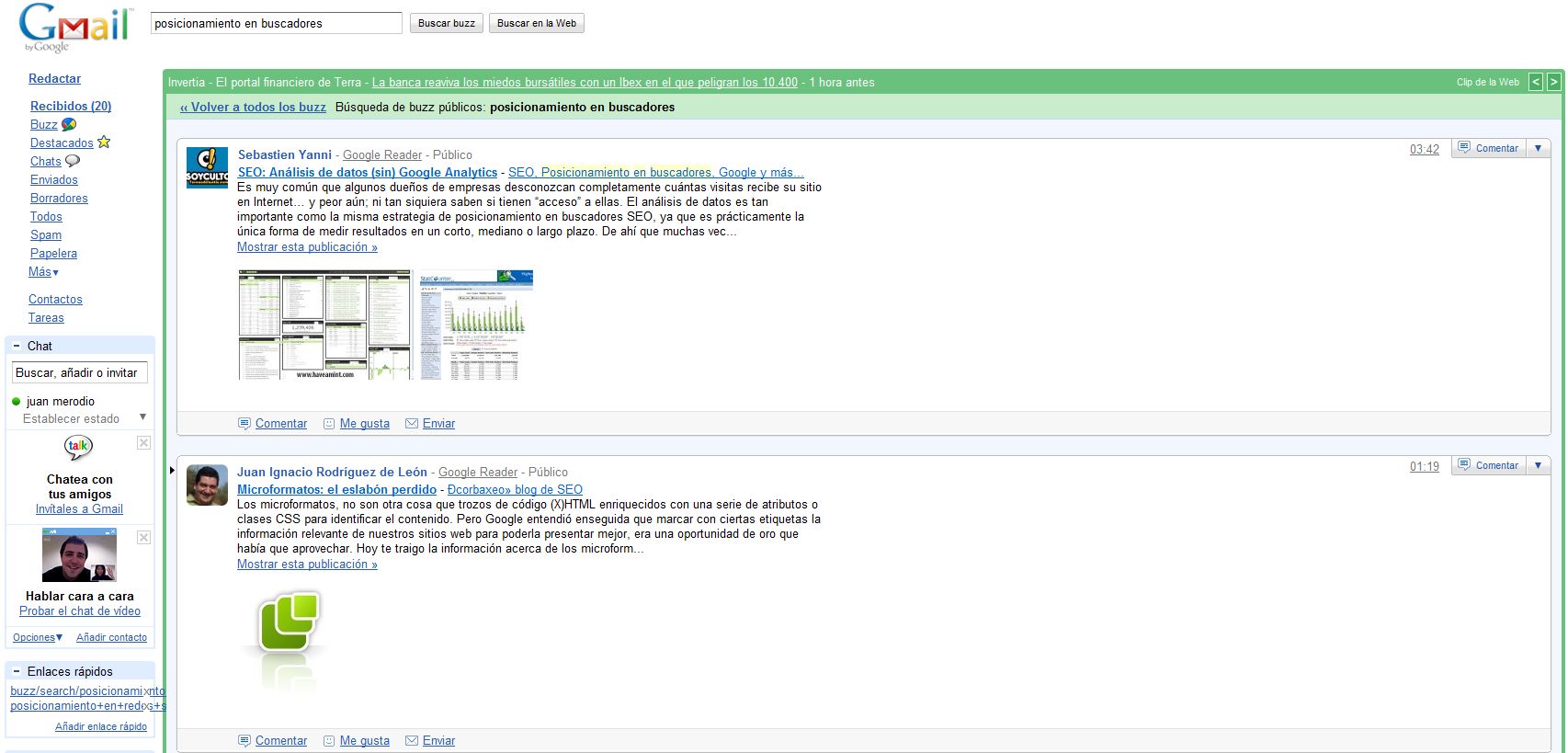Click the star icon beside Destacados
The height and width of the screenshot is (753, 1568).
104,142
